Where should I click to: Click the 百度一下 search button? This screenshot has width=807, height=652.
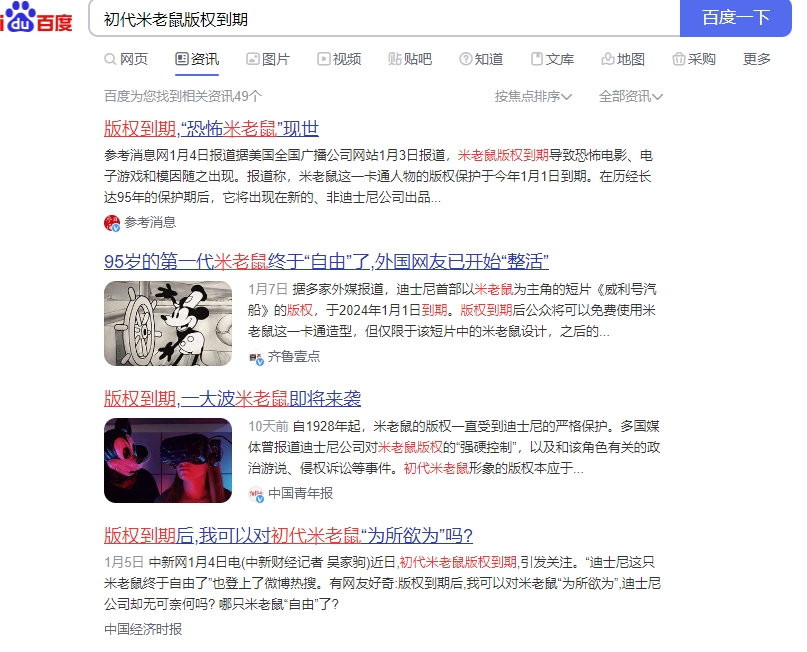pyautogui.click(x=735, y=18)
